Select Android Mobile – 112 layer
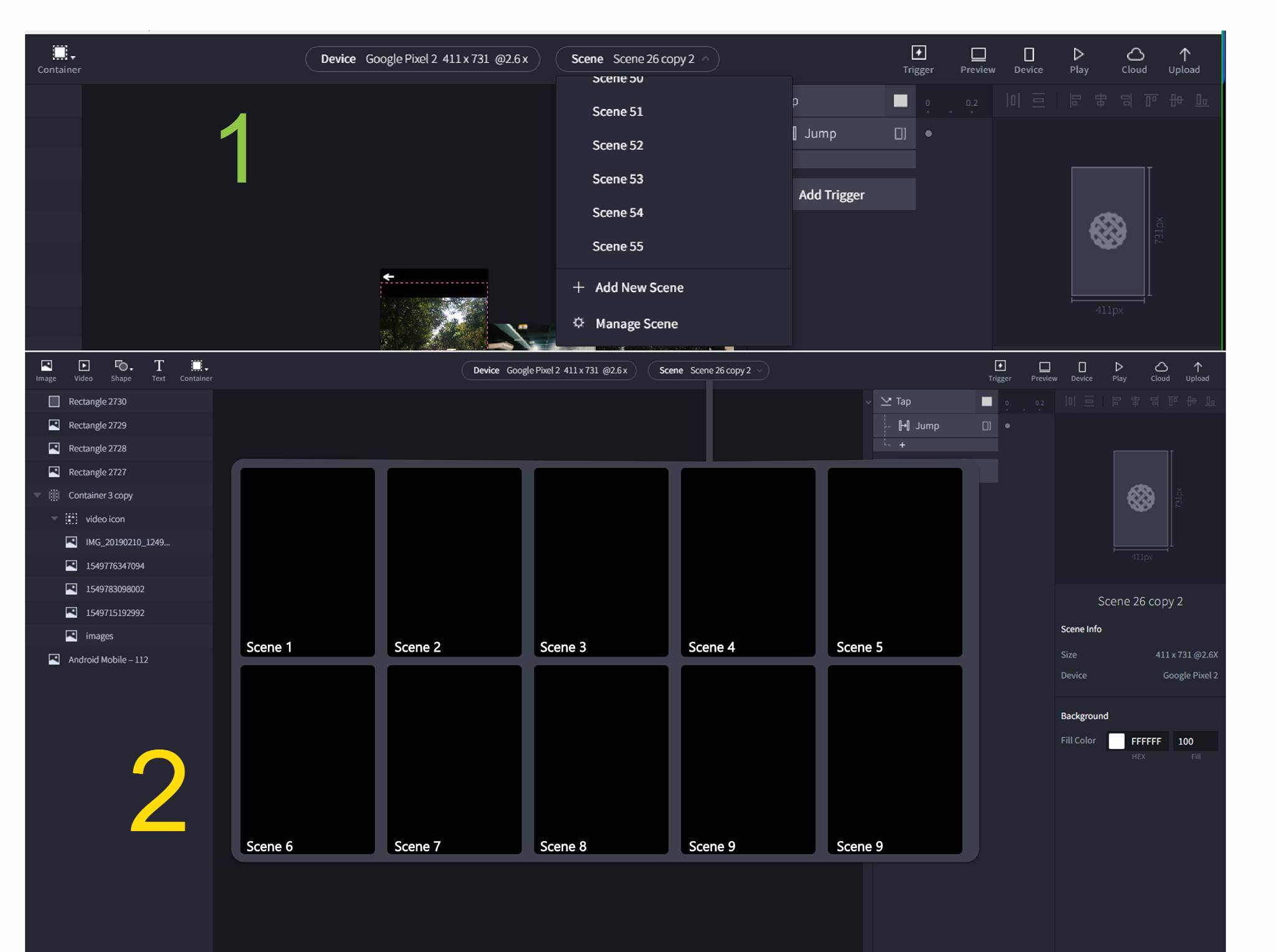This screenshot has height=952, width=1276. [x=118, y=659]
